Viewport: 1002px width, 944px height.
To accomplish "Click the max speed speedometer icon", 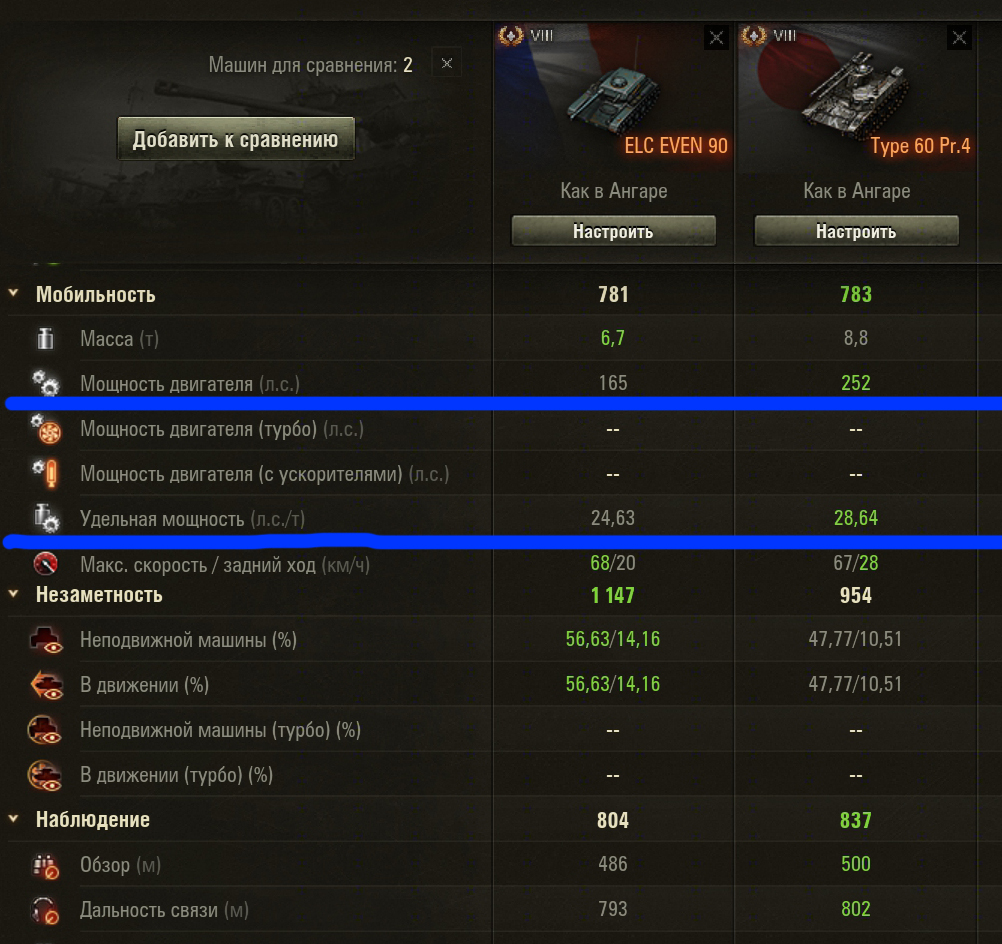I will (x=46, y=564).
